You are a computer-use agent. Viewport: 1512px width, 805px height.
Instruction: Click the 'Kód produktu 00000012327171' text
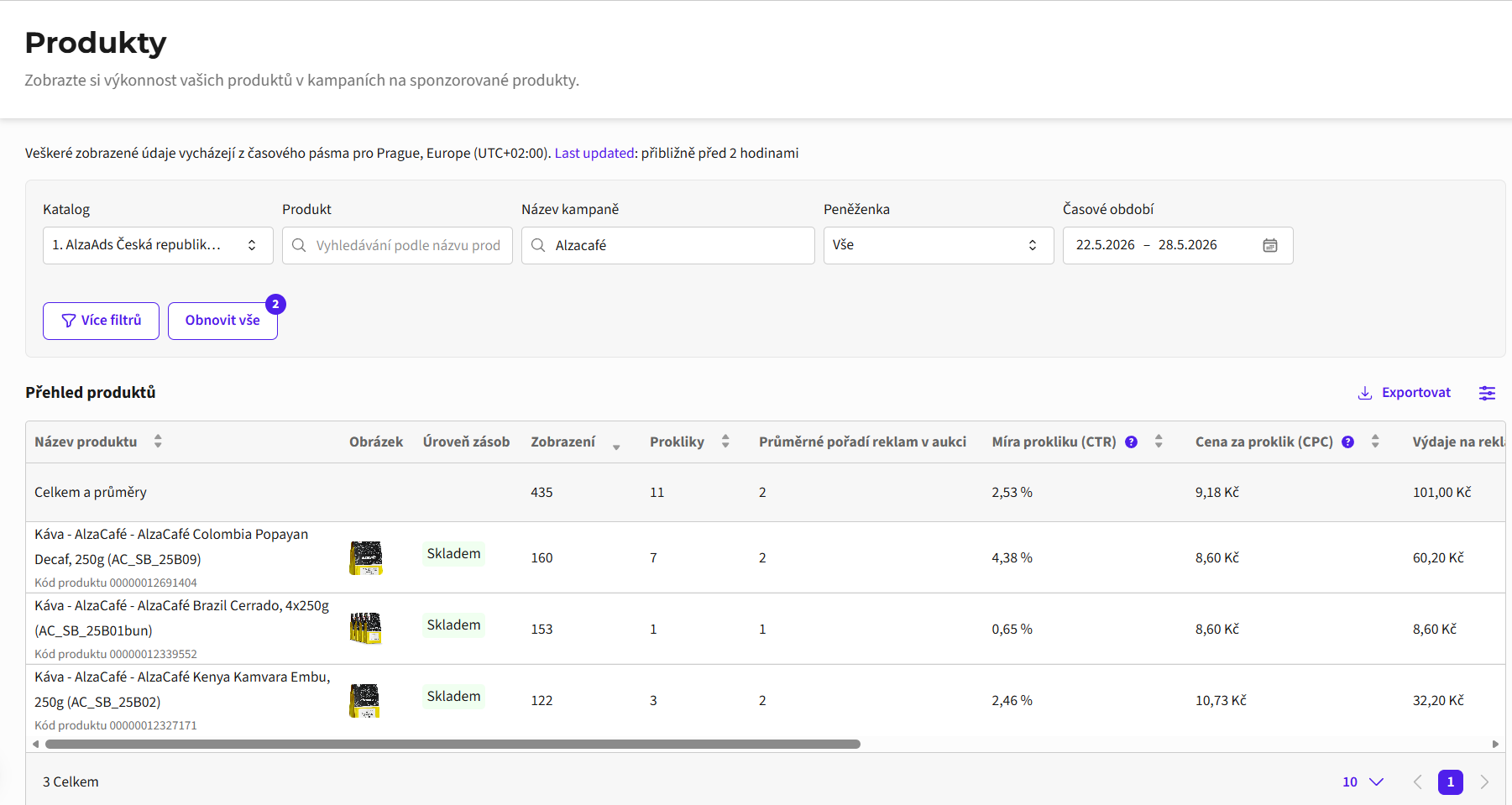[116, 725]
